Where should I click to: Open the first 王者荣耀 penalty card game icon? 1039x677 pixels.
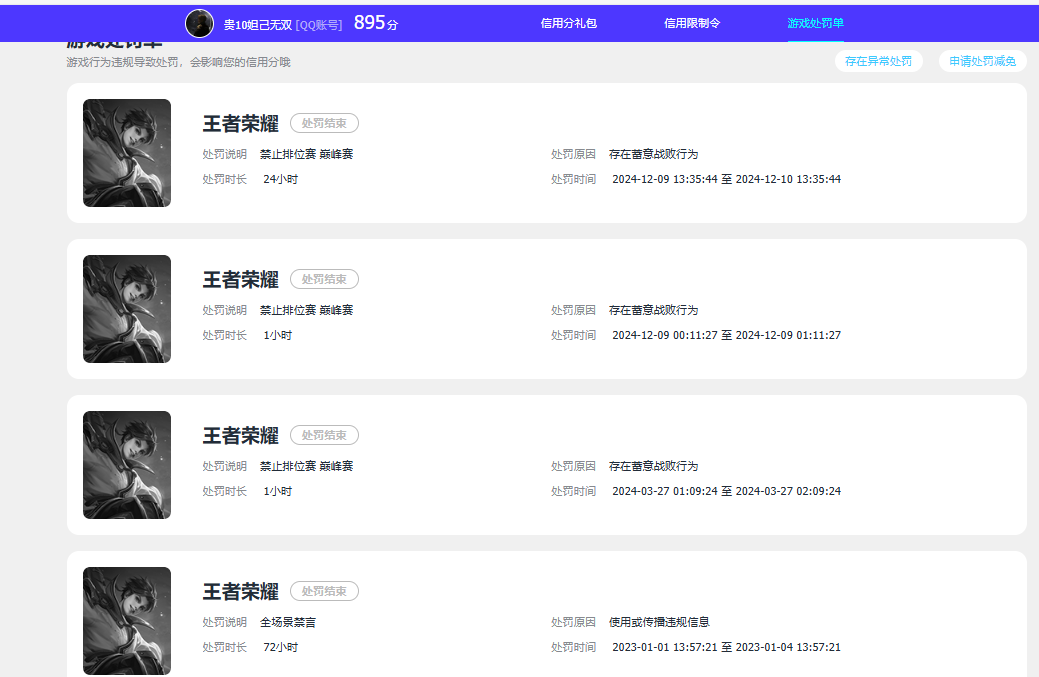point(126,153)
